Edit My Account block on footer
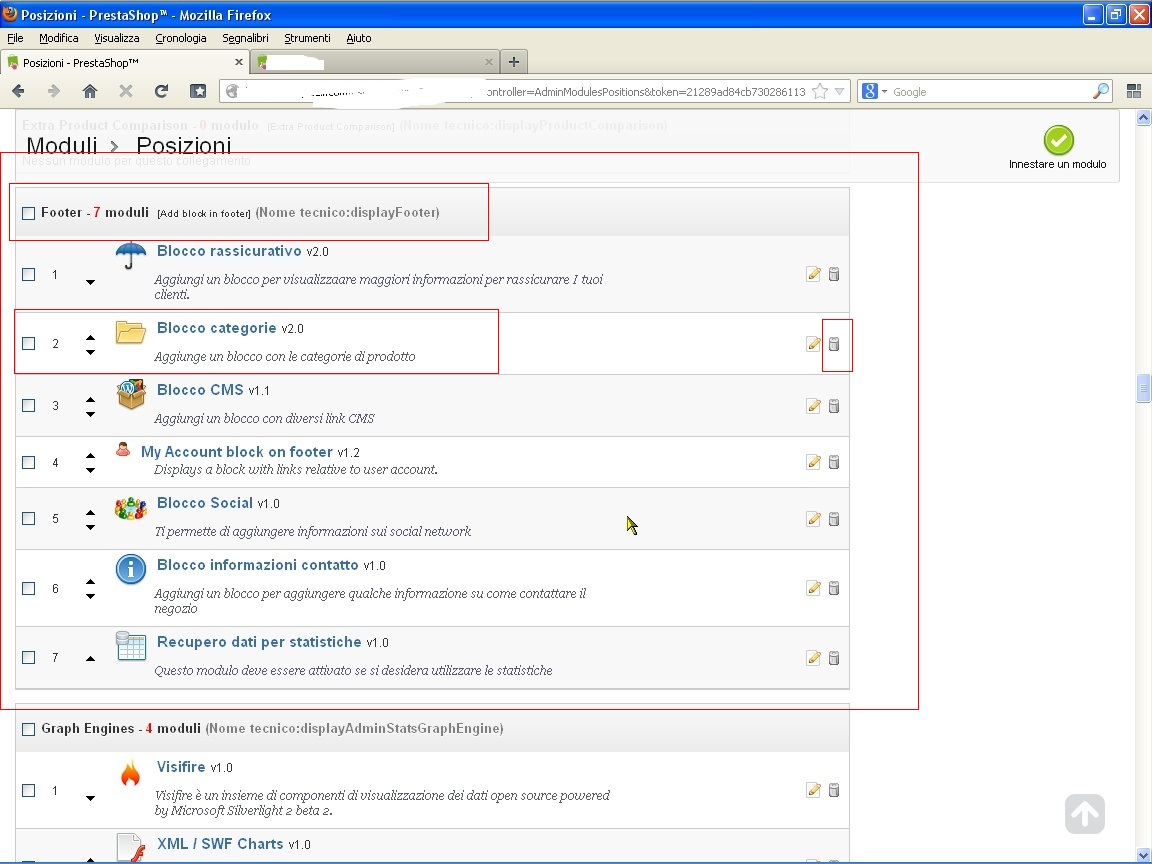1152x864 pixels. [x=813, y=461]
